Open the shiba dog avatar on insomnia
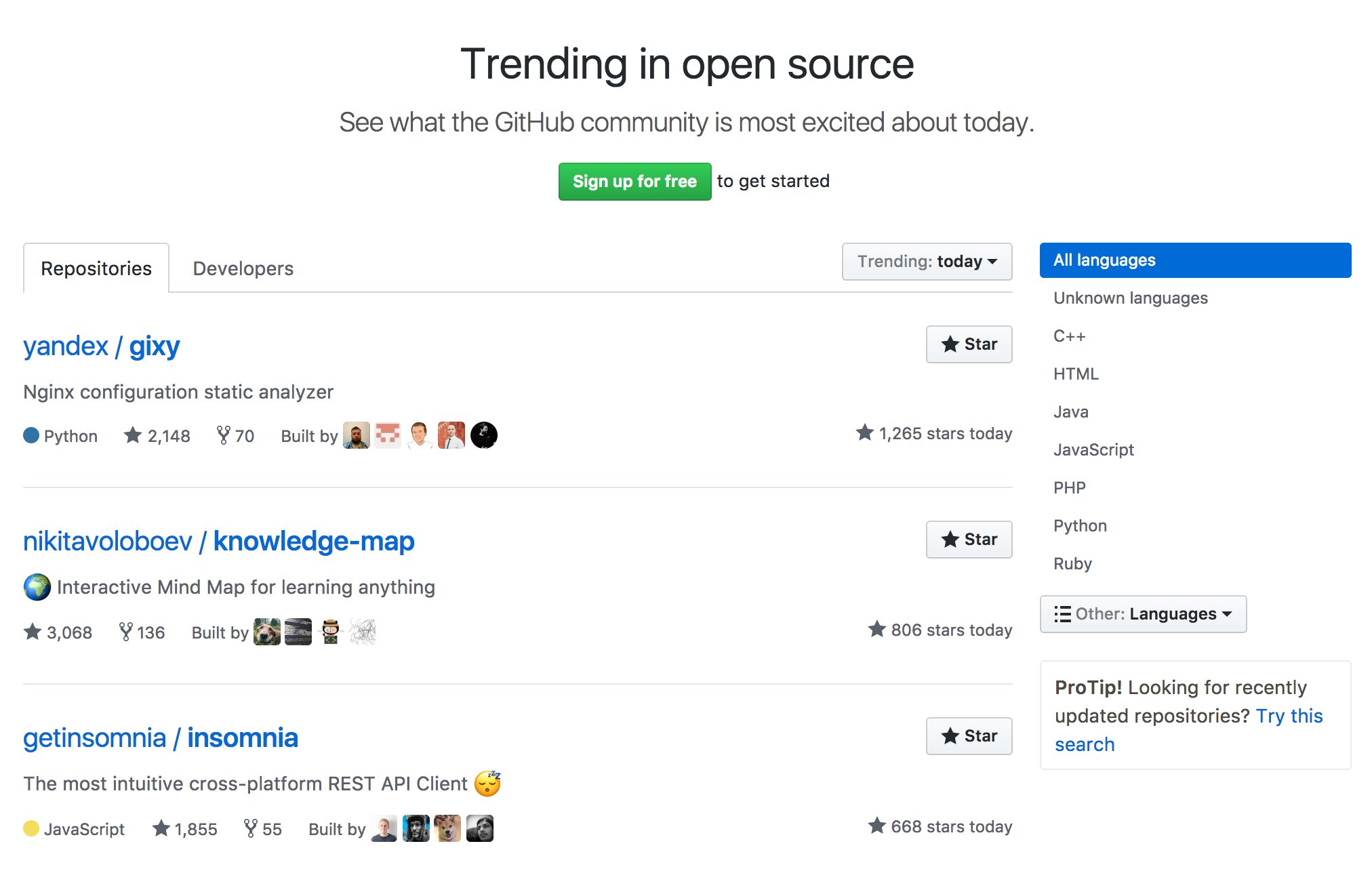 point(447,828)
